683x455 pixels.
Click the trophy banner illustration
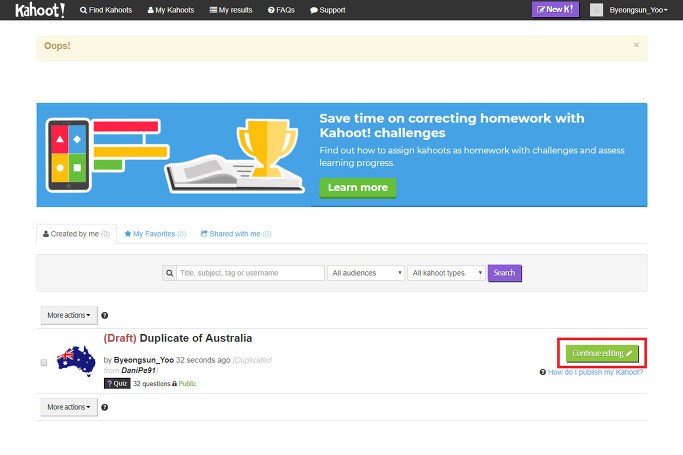(x=267, y=148)
